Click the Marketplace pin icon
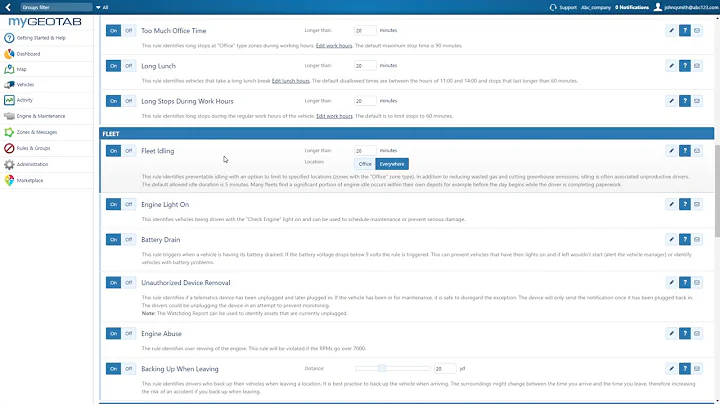 [9, 180]
